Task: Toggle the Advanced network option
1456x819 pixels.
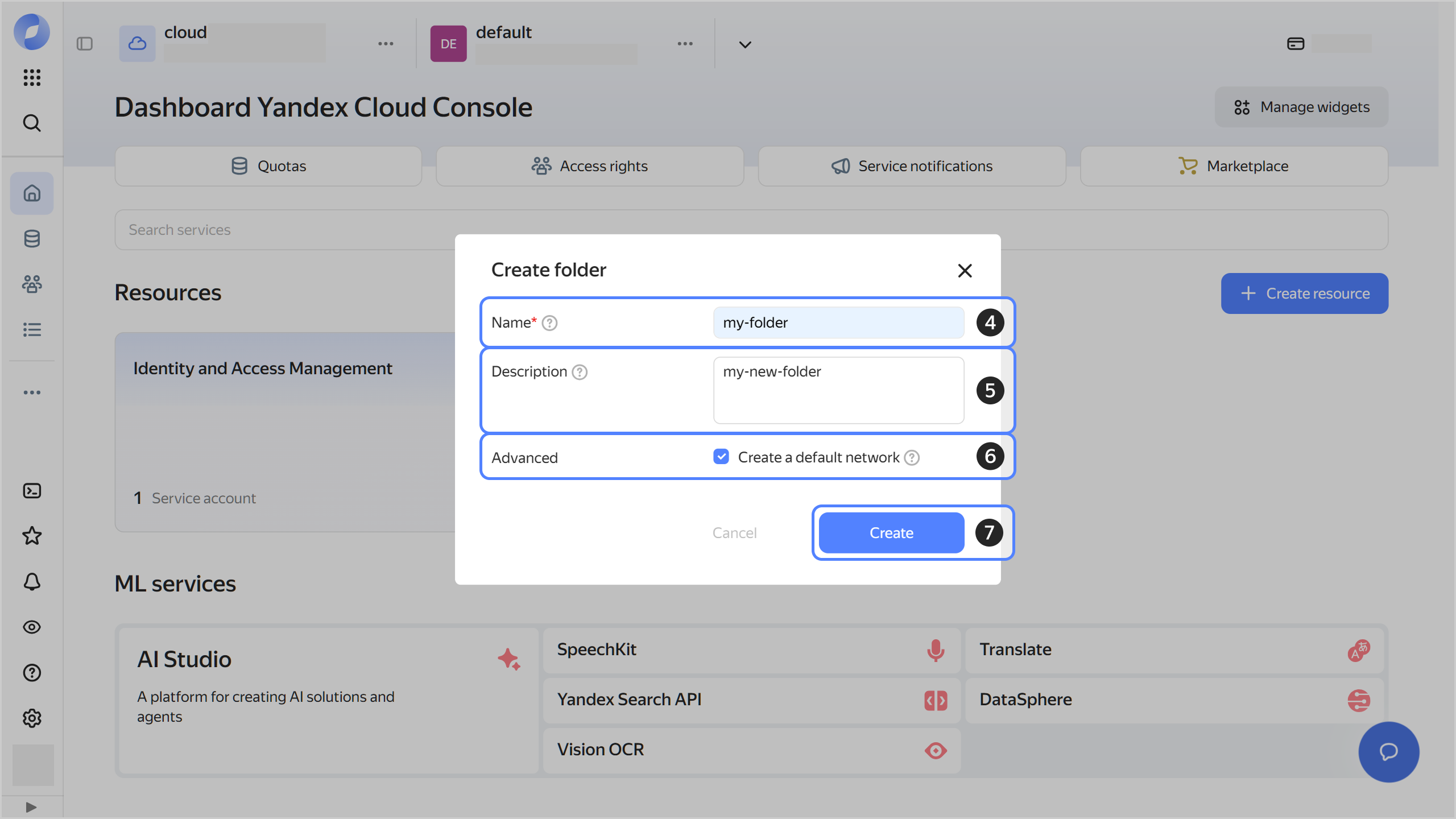Action: point(721,457)
